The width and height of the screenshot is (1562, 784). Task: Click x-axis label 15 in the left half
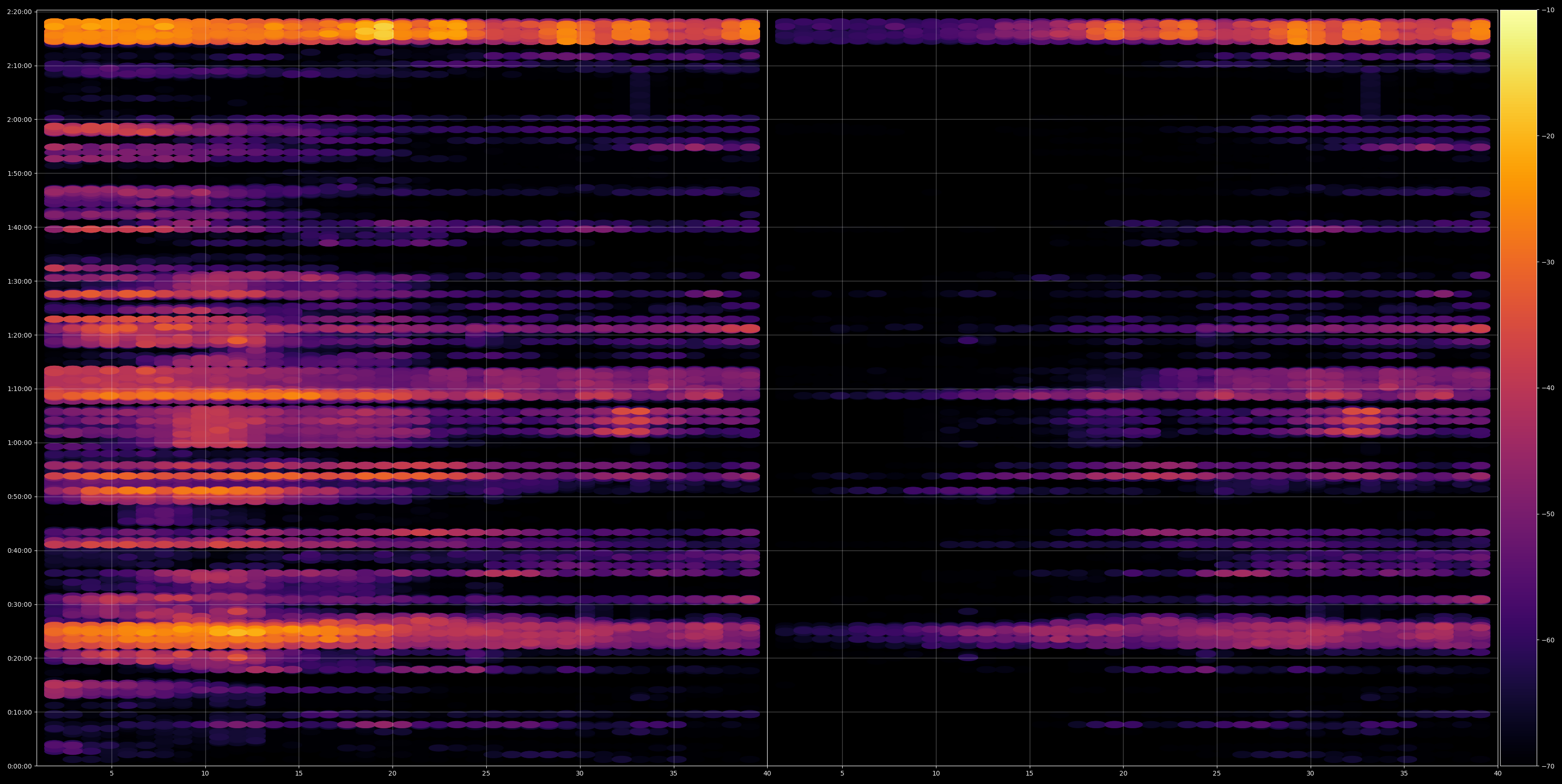(x=298, y=774)
